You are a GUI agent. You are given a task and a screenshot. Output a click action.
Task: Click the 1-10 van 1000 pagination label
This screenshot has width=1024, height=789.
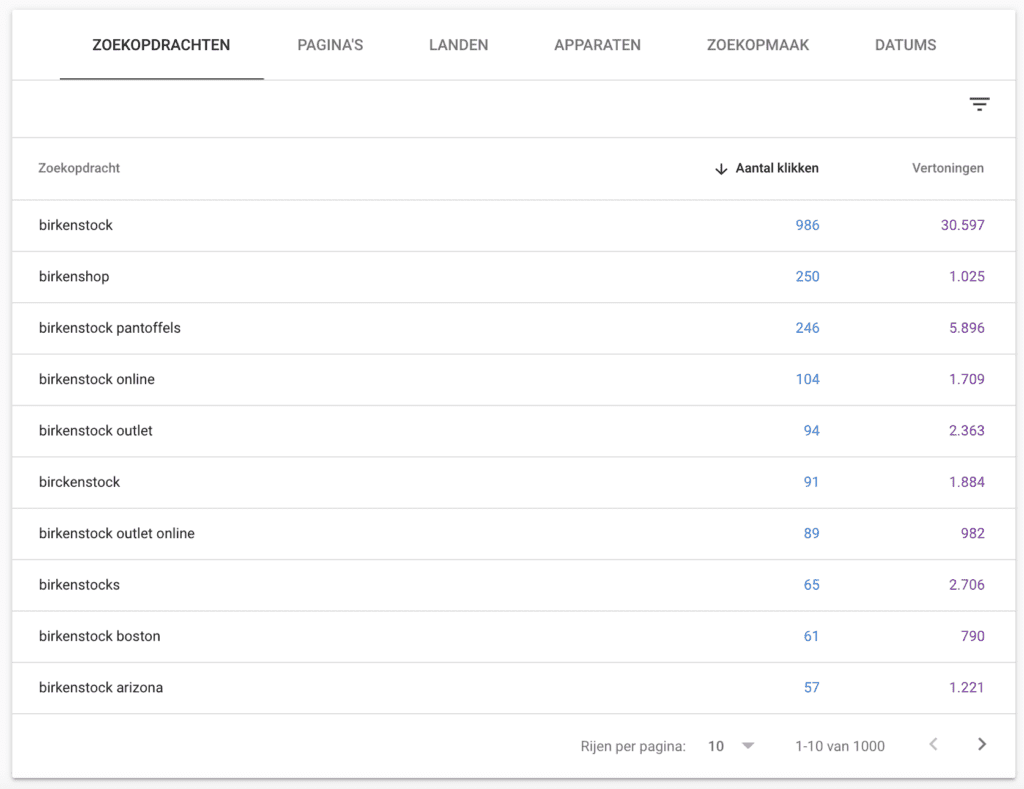tap(840, 746)
